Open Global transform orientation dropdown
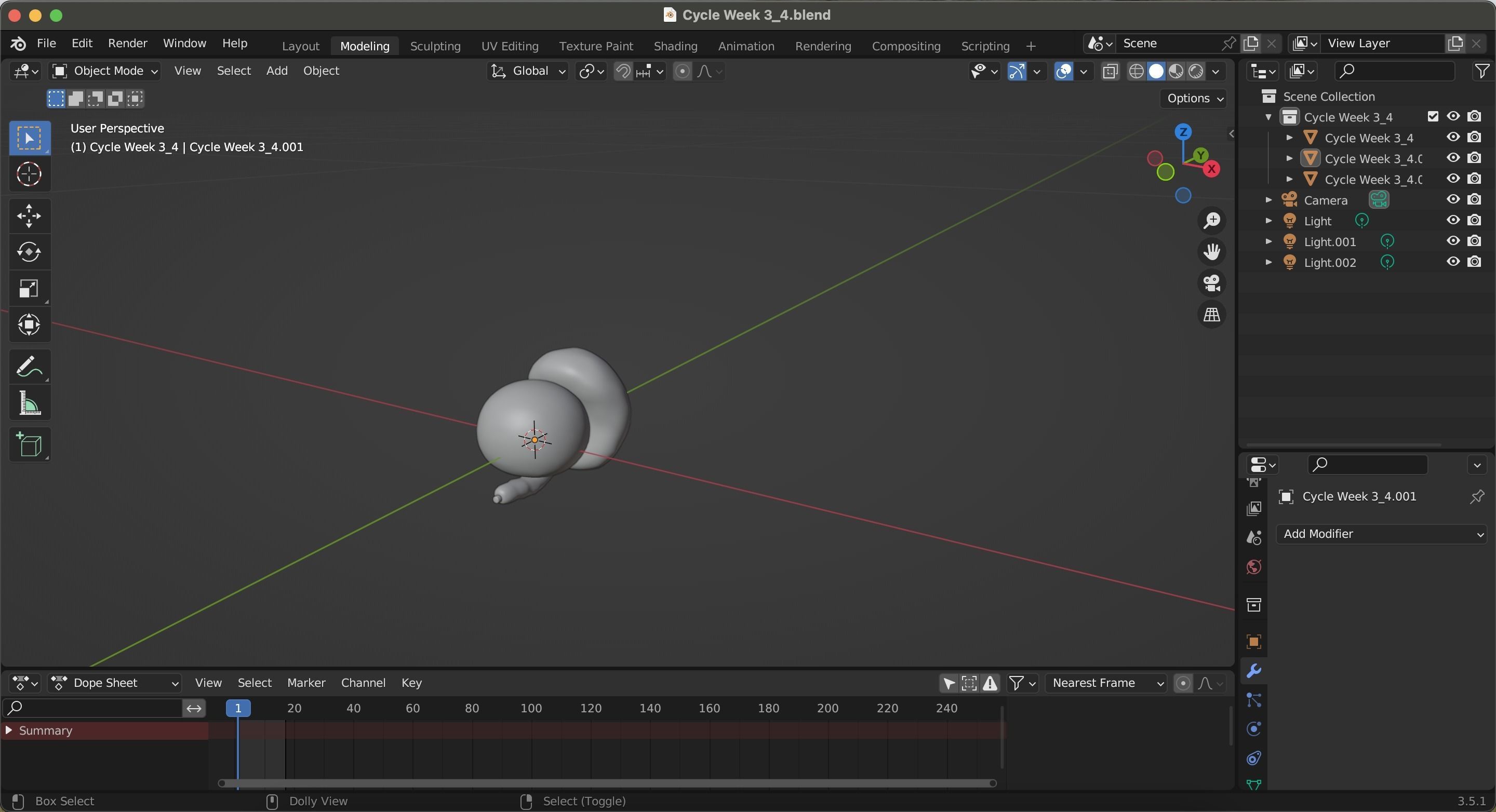The height and width of the screenshot is (812, 1496). point(527,71)
